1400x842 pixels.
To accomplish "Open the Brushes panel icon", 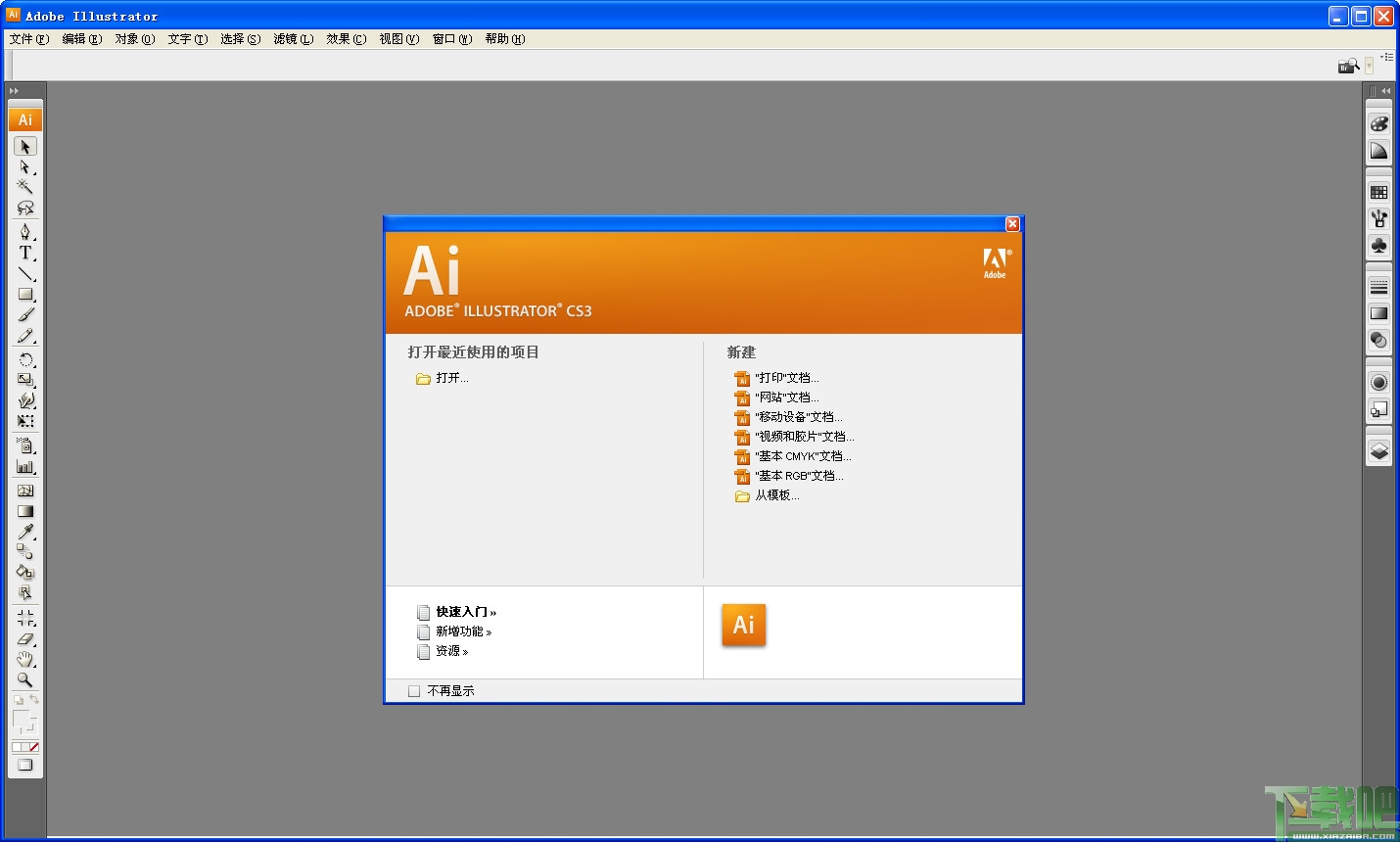I will coord(1378,218).
